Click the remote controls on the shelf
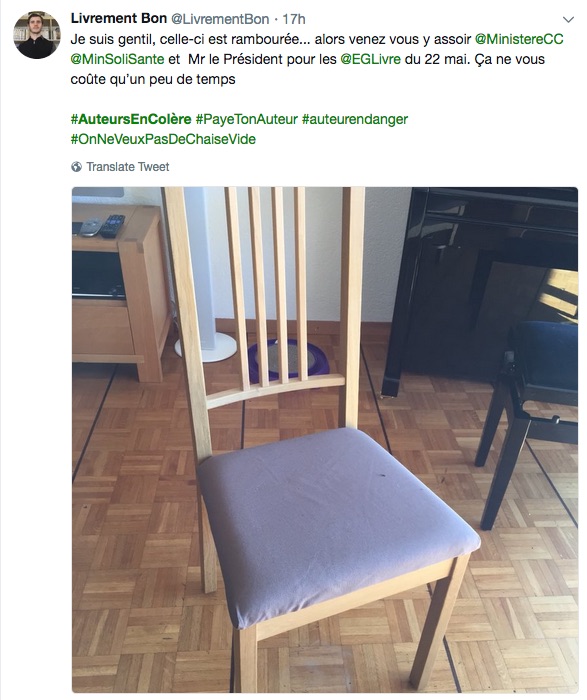 (104, 226)
